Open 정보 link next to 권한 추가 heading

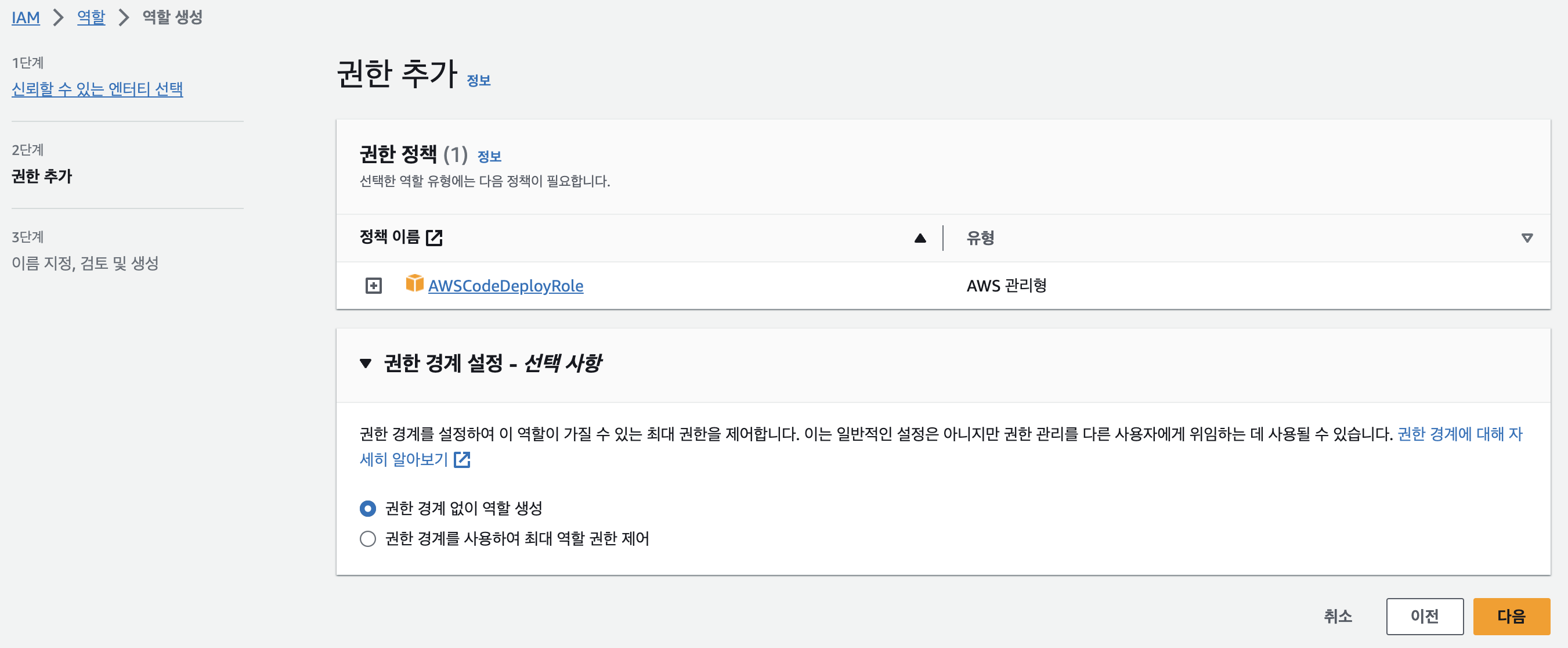(478, 80)
